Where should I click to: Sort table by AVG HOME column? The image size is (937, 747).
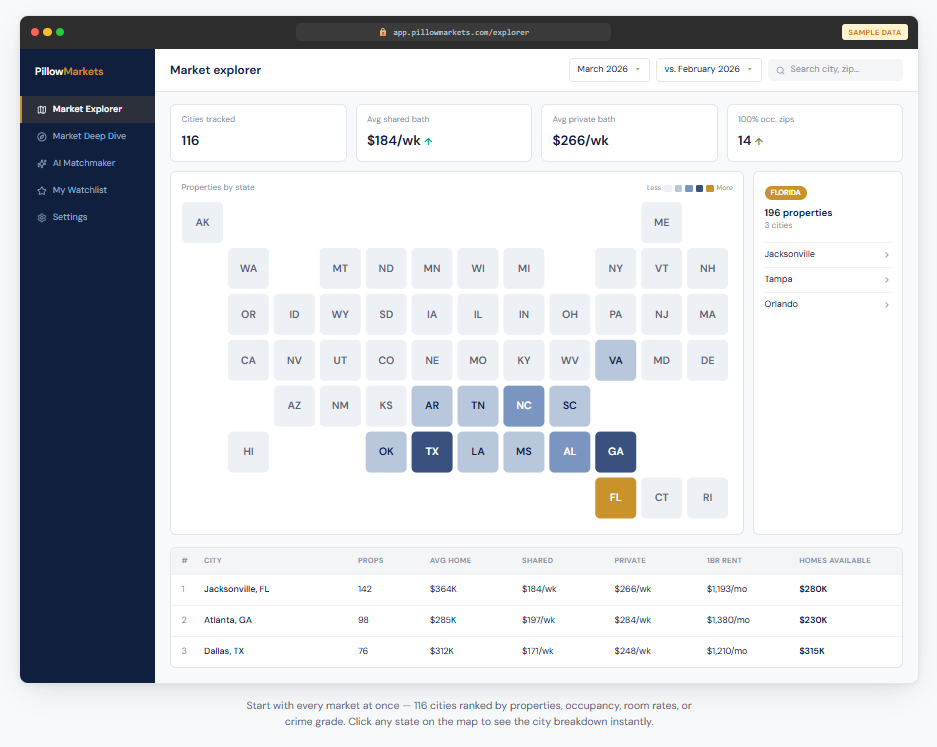(x=451, y=561)
